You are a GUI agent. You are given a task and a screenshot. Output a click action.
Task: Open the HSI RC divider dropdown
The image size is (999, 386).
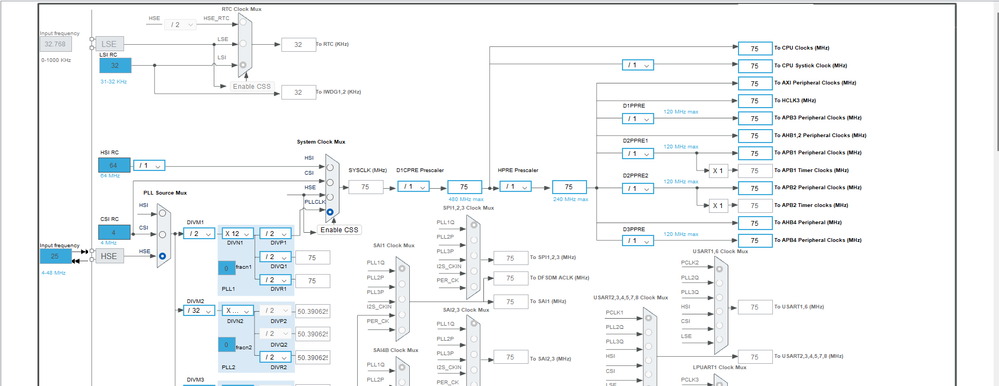tap(149, 166)
